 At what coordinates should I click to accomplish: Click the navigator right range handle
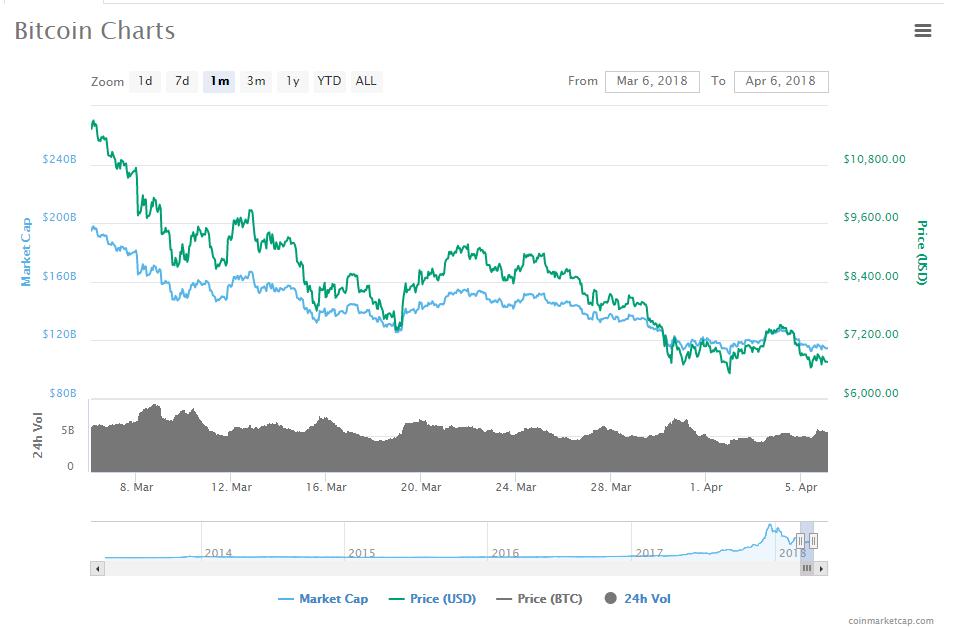pos(814,541)
